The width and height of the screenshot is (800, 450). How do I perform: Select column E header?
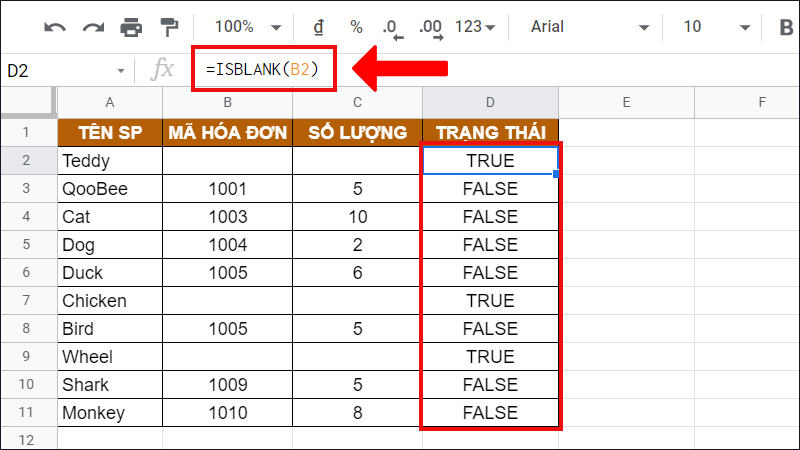click(625, 102)
